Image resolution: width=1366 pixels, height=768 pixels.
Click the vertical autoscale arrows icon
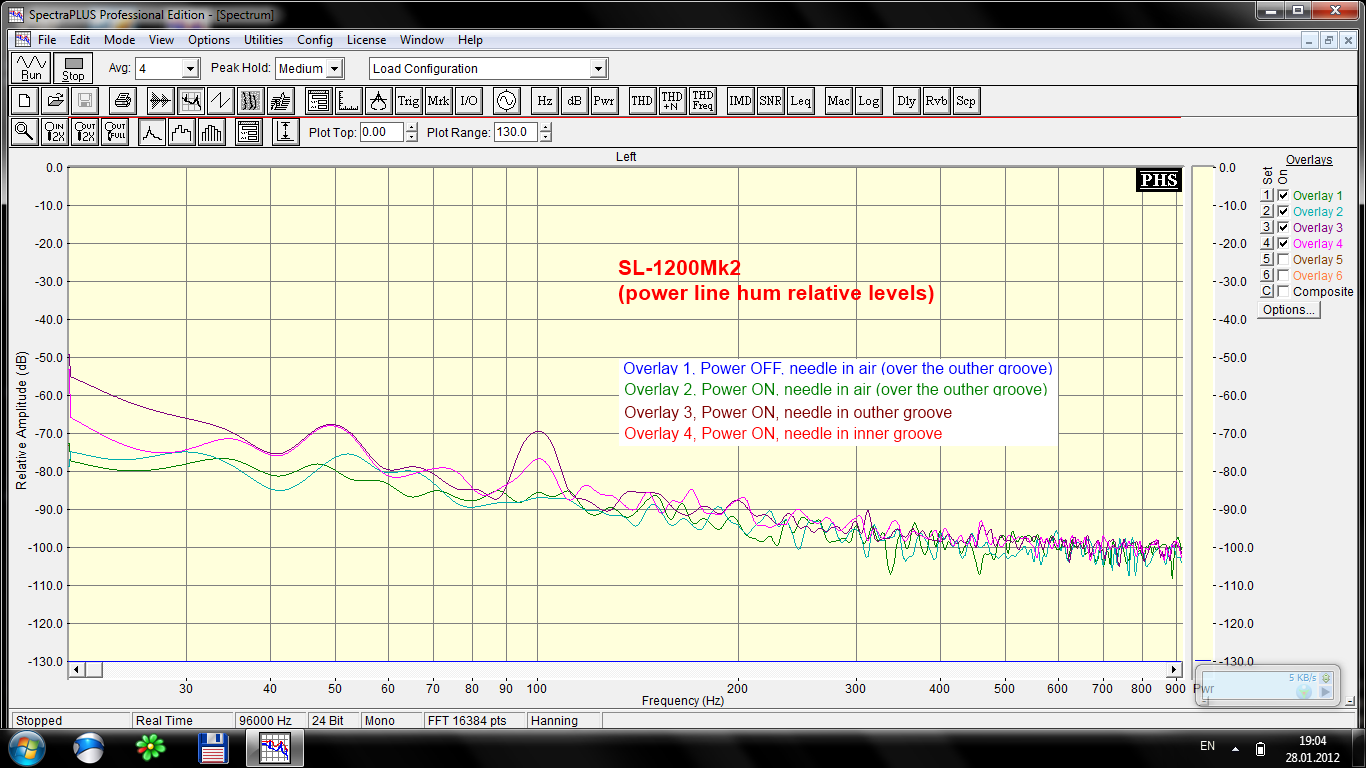(286, 131)
